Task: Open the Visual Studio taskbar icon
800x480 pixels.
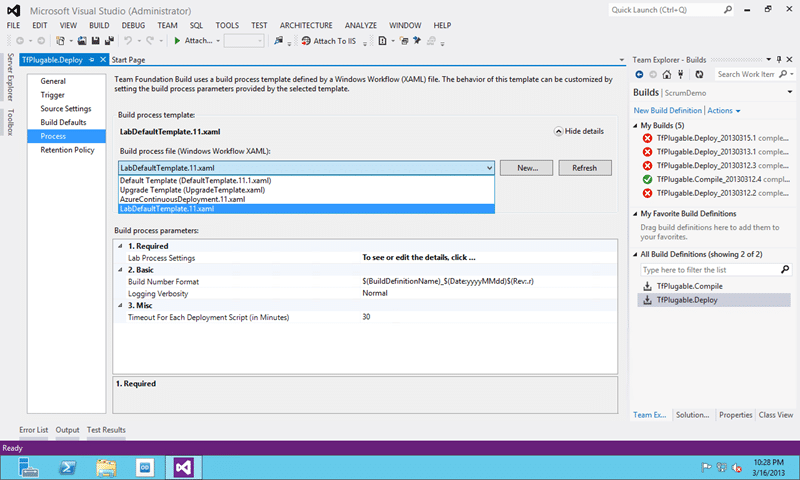Action: tap(183, 467)
